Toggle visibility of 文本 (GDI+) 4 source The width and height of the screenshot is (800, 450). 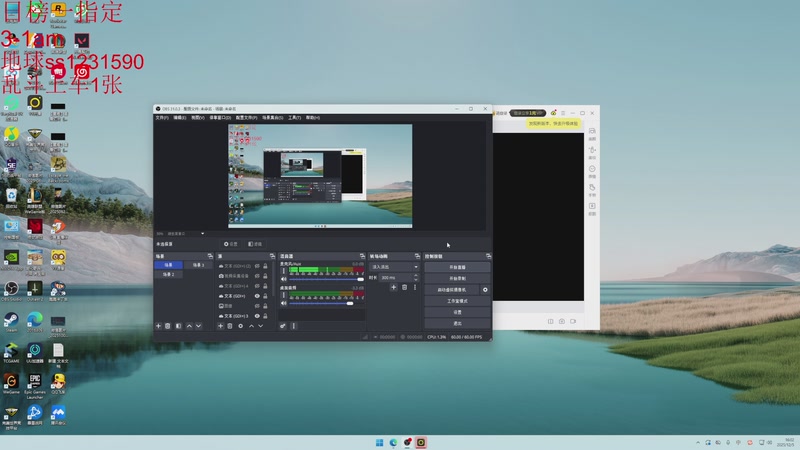tap(257, 286)
